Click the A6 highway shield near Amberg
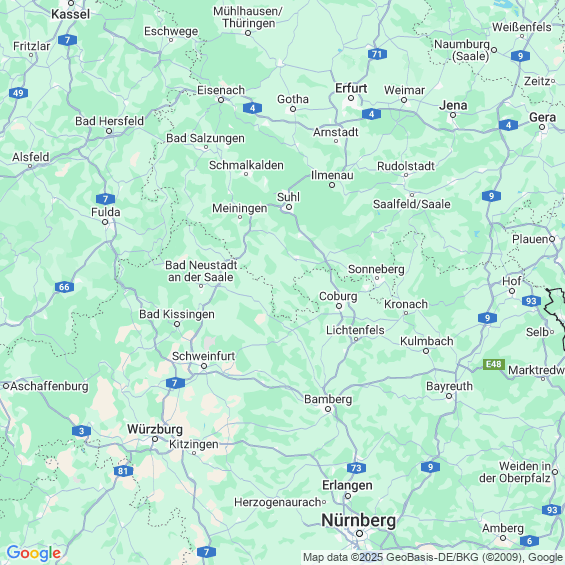Viewport: 565px width, 565px height. 529,540
